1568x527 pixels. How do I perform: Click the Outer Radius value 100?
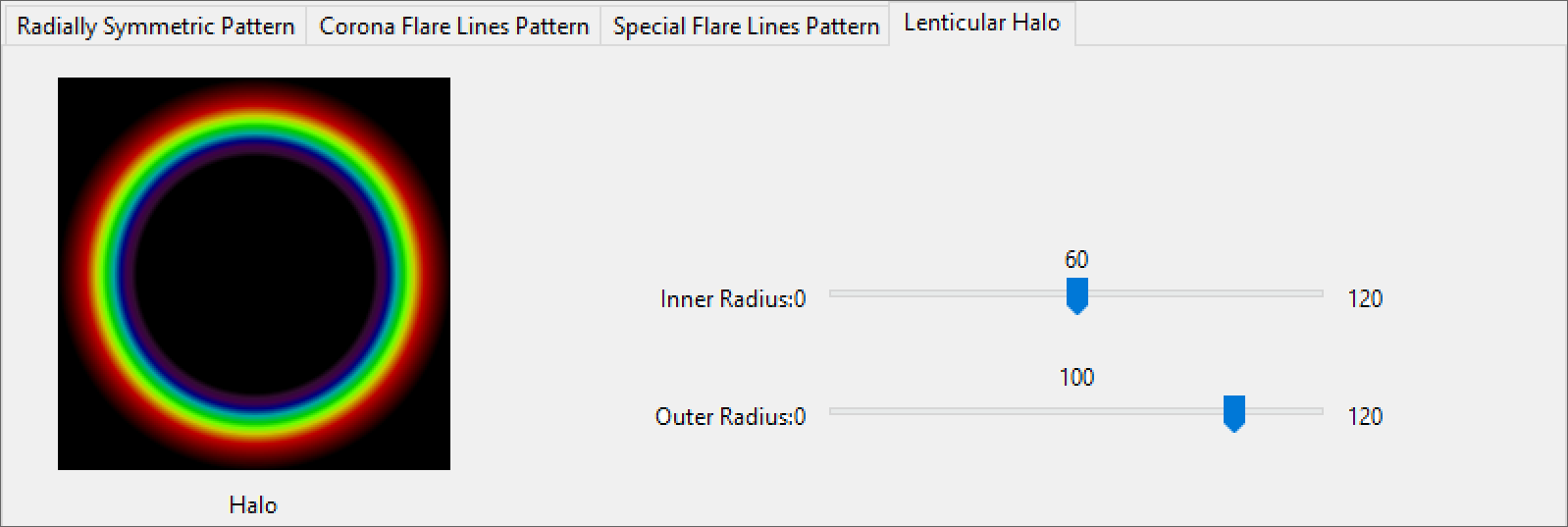point(1076,378)
